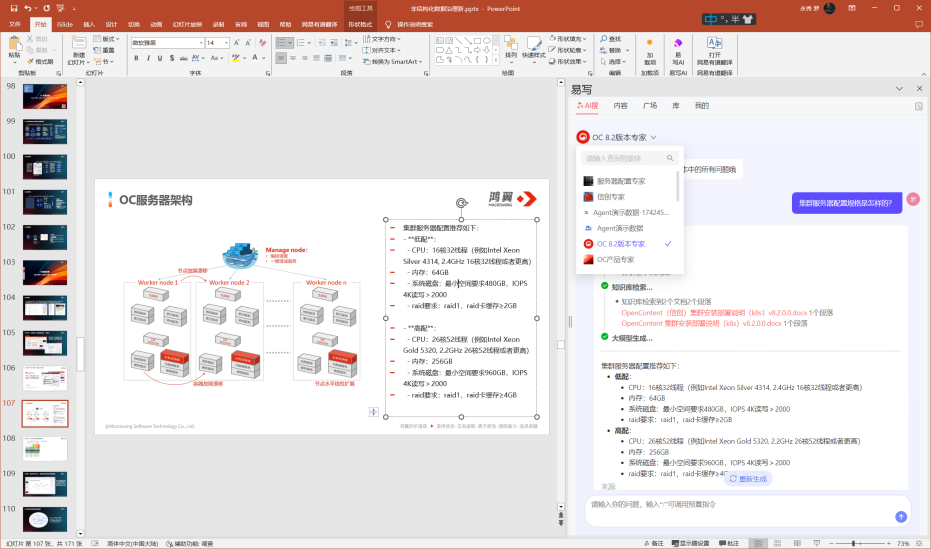The width and height of the screenshot is (931, 549).
Task: Send message with the blue arrow button
Action: coord(901,516)
